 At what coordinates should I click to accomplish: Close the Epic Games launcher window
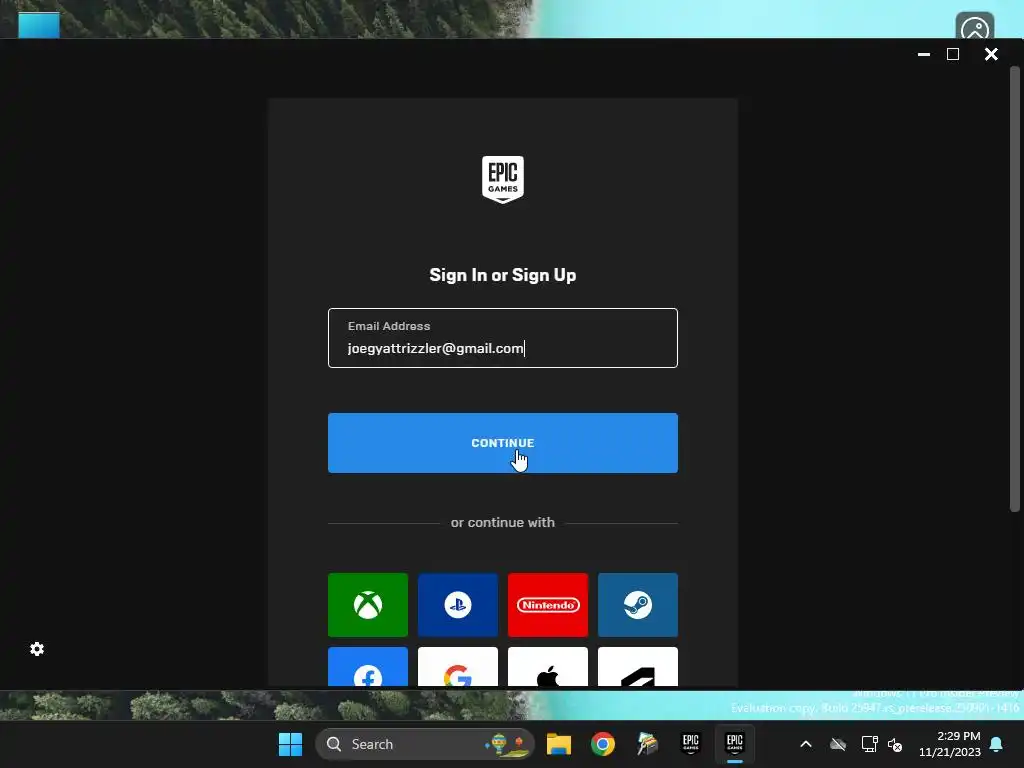(x=991, y=54)
